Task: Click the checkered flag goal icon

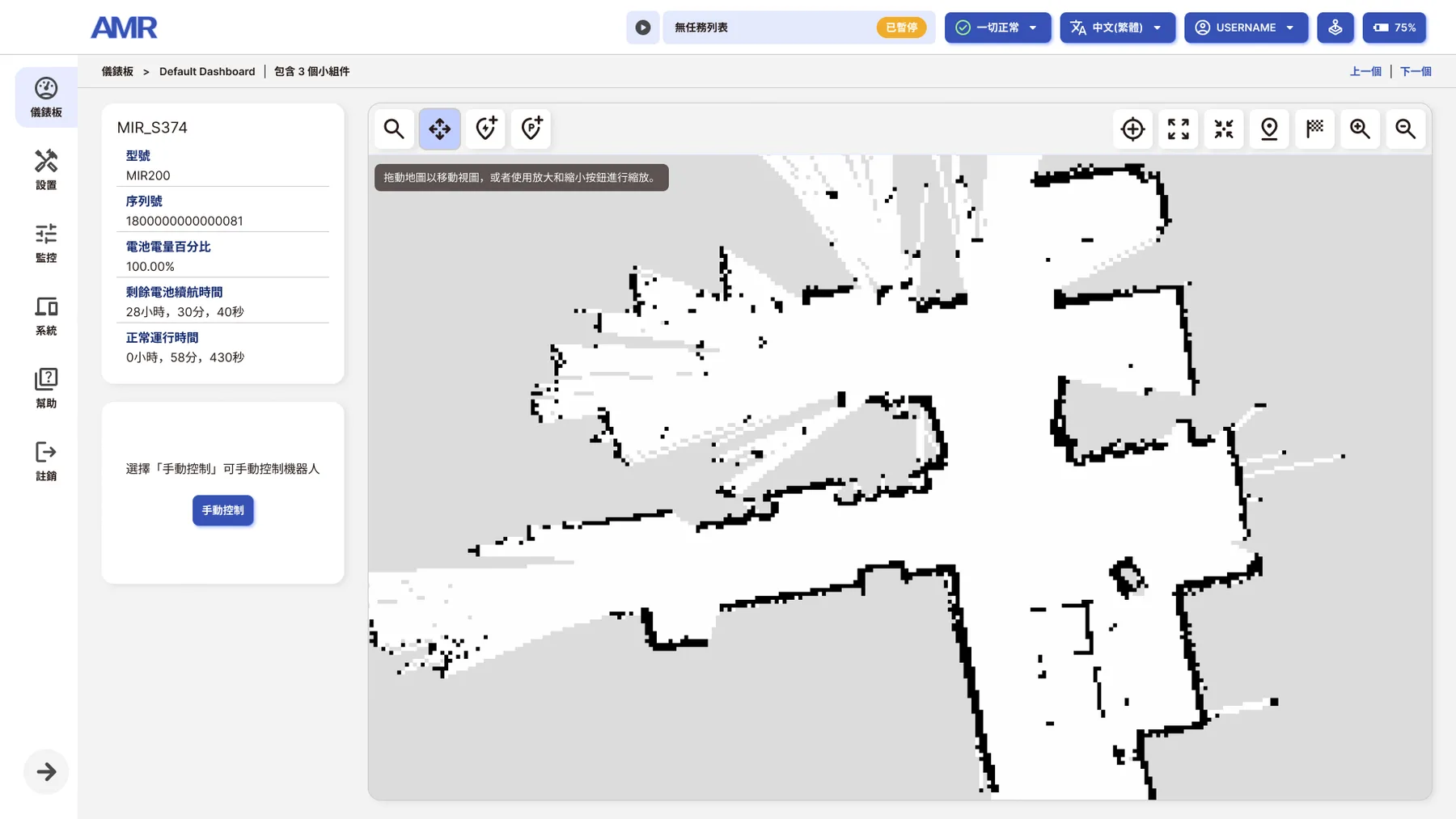Action: (x=1314, y=129)
